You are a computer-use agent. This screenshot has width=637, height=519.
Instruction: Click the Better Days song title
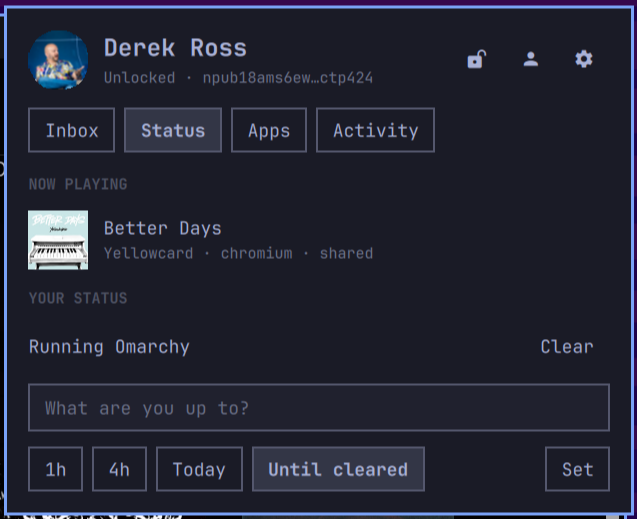click(x=162, y=228)
